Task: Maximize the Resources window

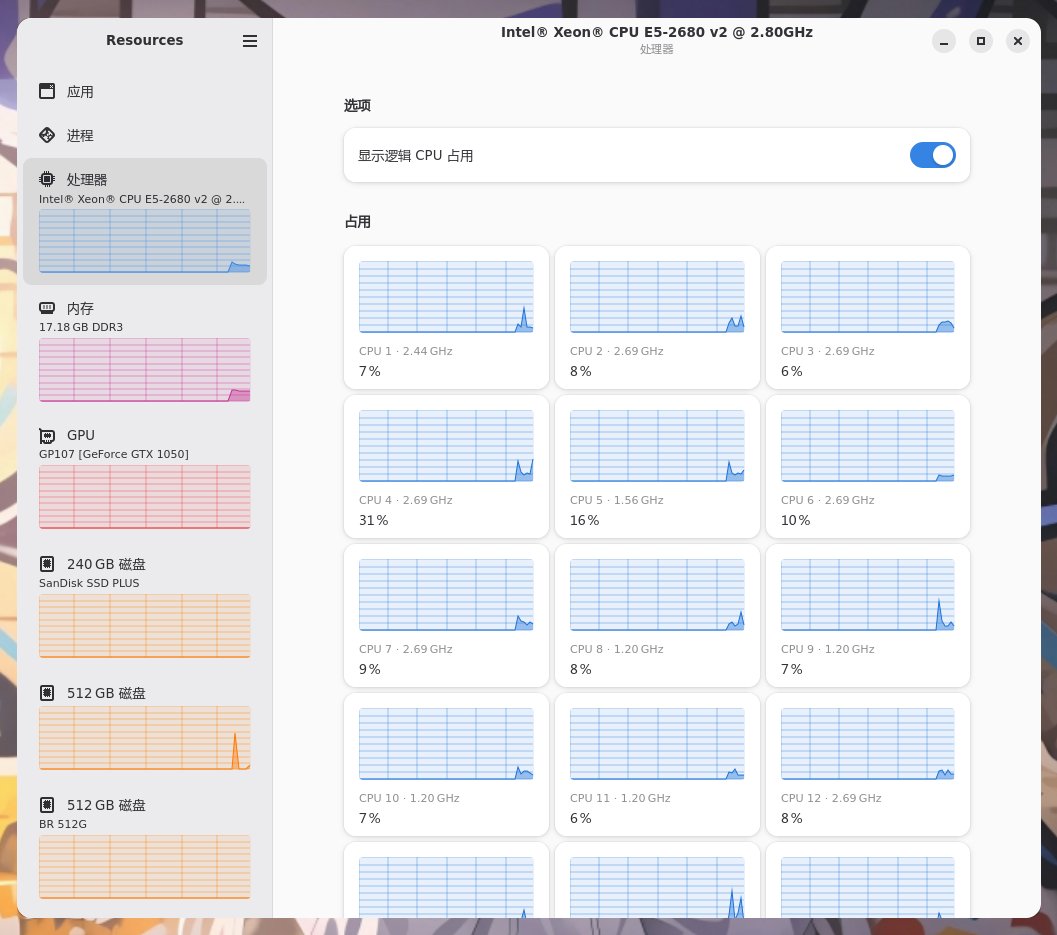Action: point(981,41)
